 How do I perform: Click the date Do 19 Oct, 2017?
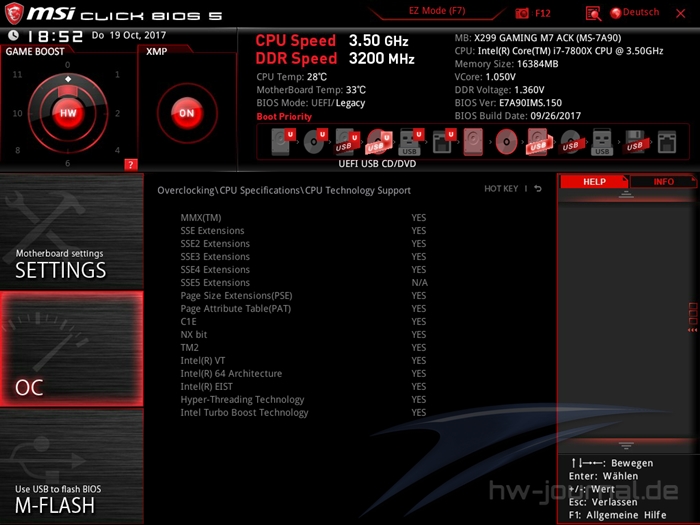pos(129,35)
